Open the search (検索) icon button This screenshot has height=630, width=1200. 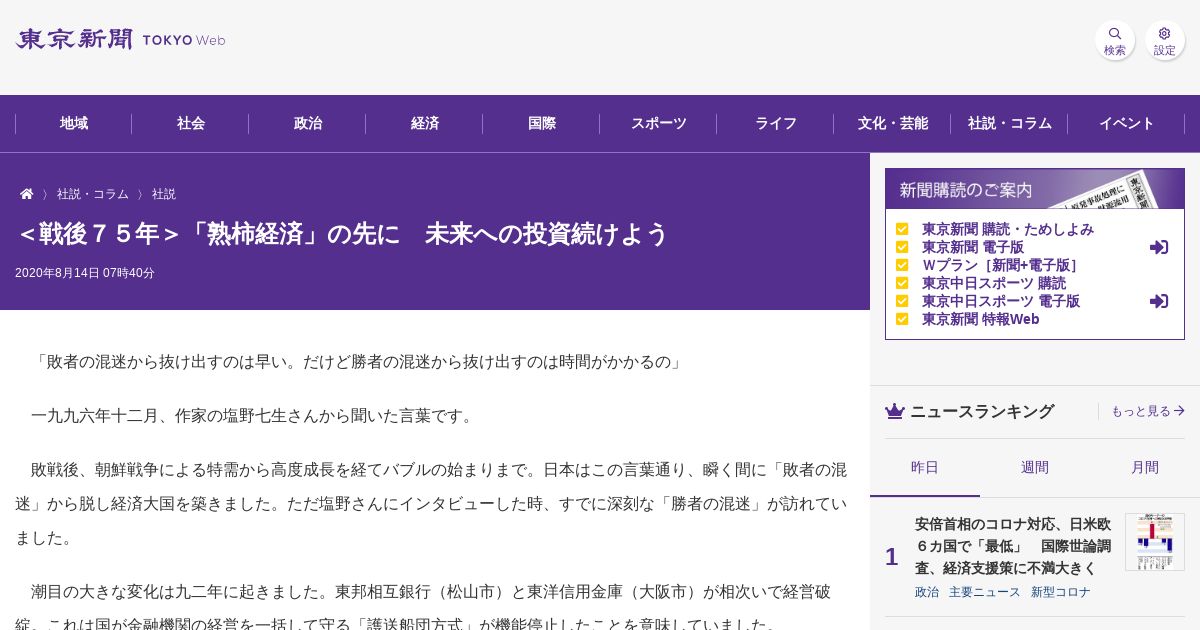pyautogui.click(x=1114, y=40)
